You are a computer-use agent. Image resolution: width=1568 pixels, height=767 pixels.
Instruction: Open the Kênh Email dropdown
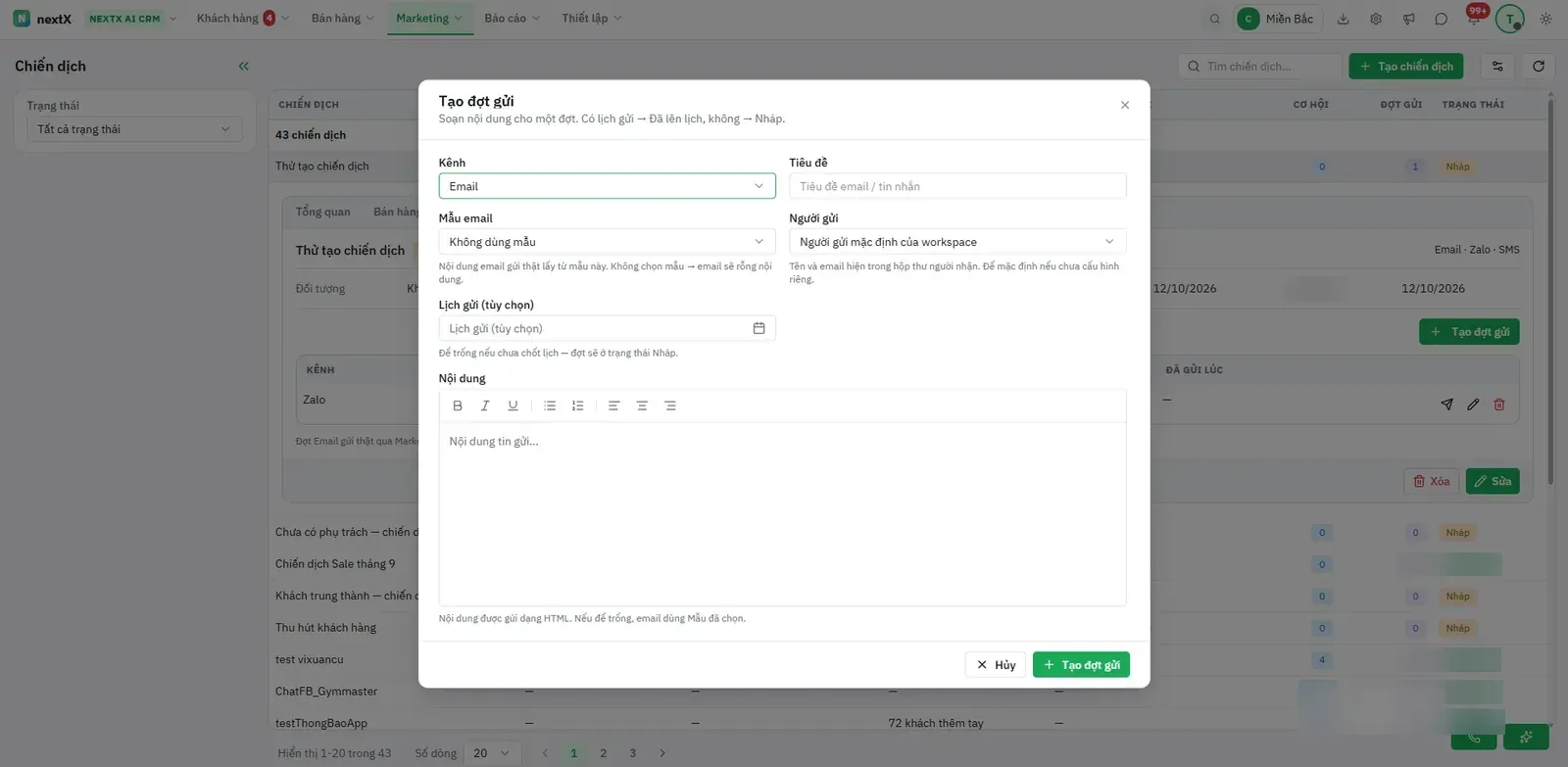pyautogui.click(x=608, y=186)
